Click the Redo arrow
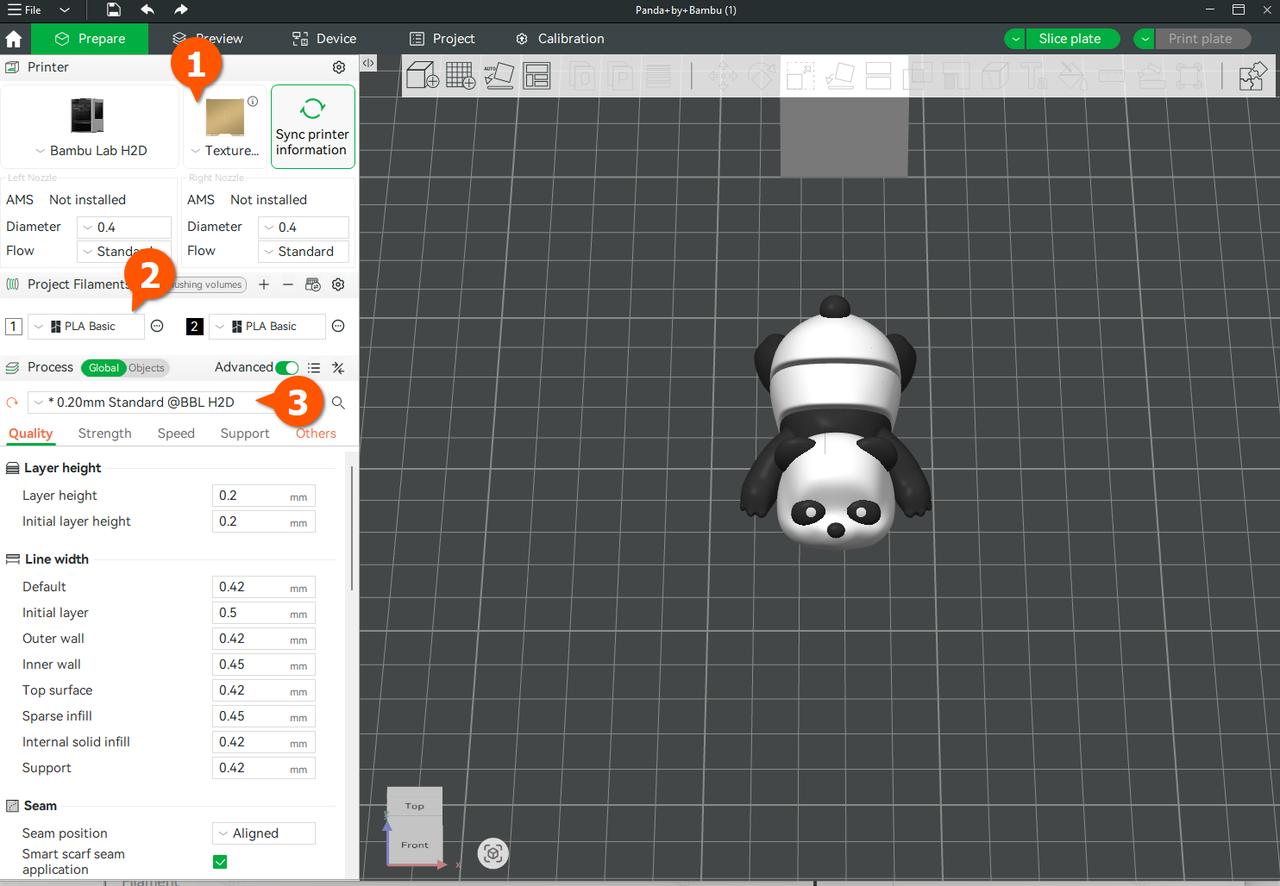 (181, 10)
